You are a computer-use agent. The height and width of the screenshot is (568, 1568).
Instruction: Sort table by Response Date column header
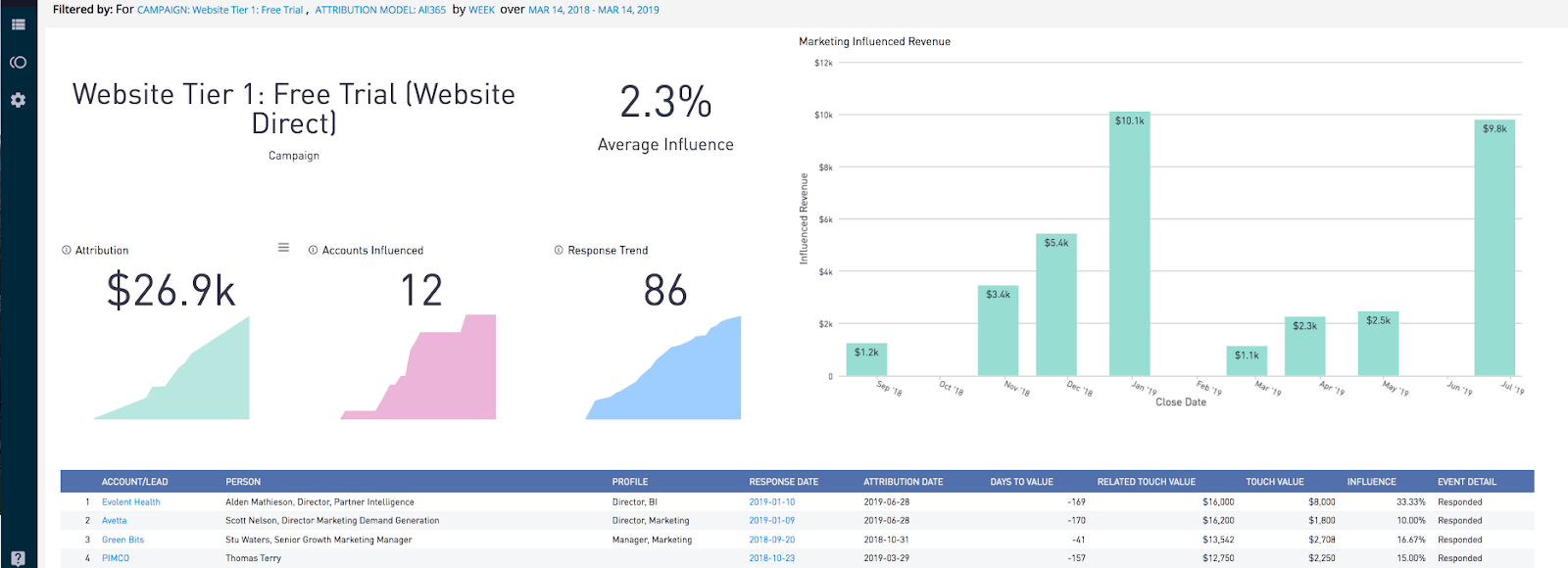click(784, 482)
